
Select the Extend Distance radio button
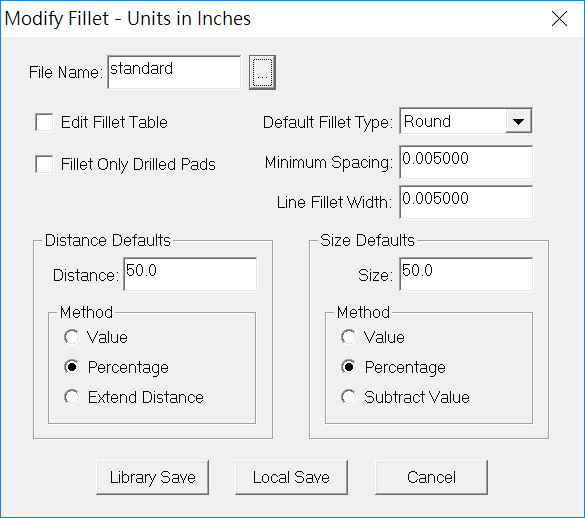(x=71, y=397)
